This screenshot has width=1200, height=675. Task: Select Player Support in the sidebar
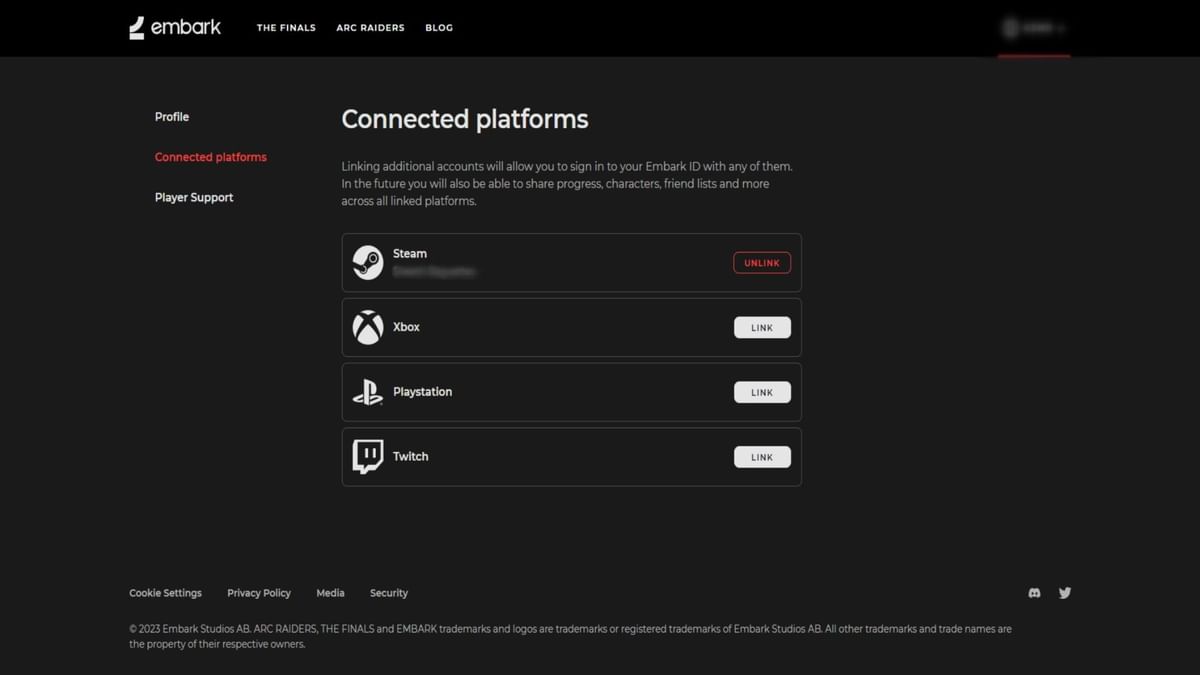(194, 197)
